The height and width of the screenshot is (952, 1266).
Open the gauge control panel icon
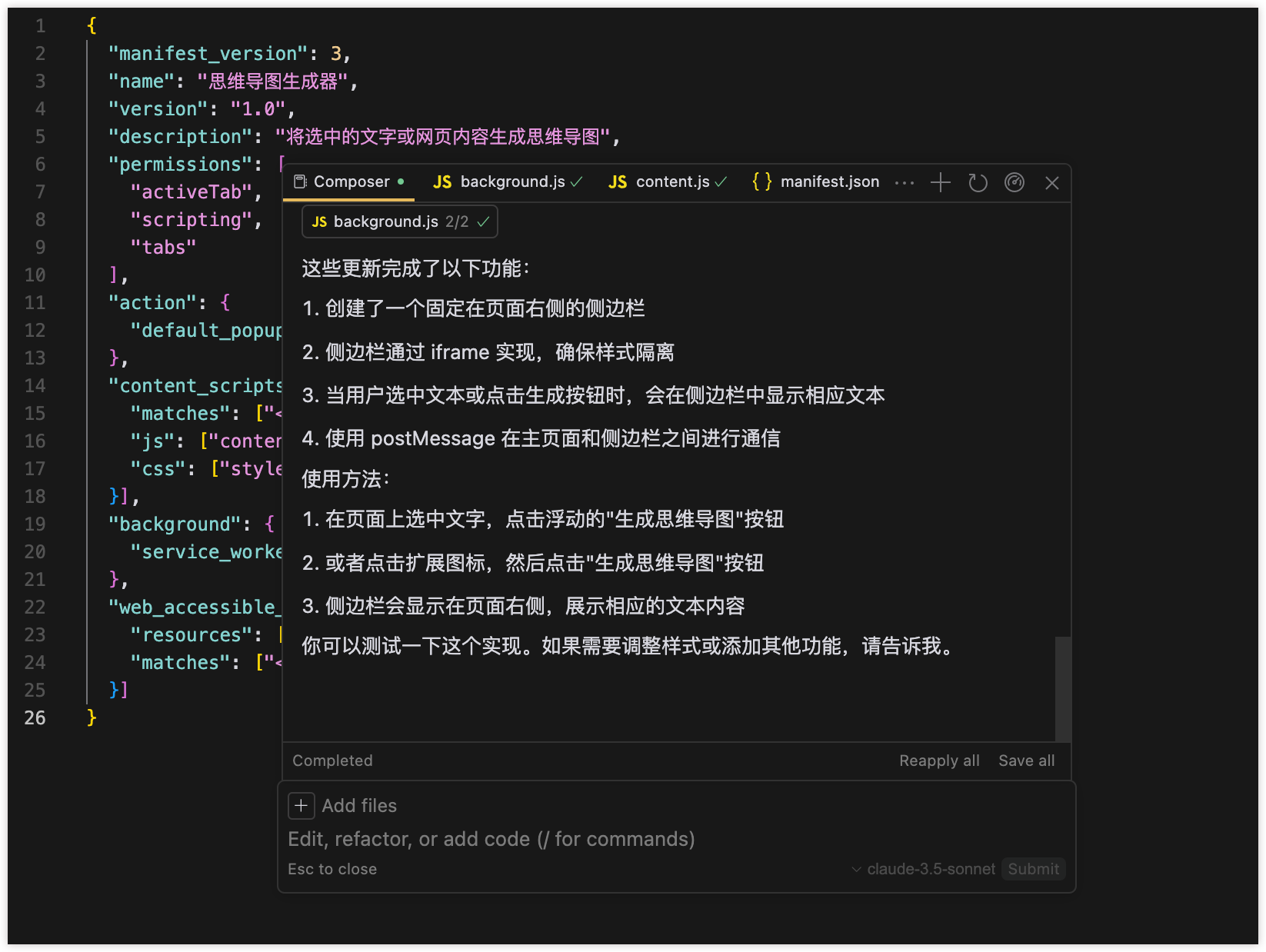click(1014, 182)
